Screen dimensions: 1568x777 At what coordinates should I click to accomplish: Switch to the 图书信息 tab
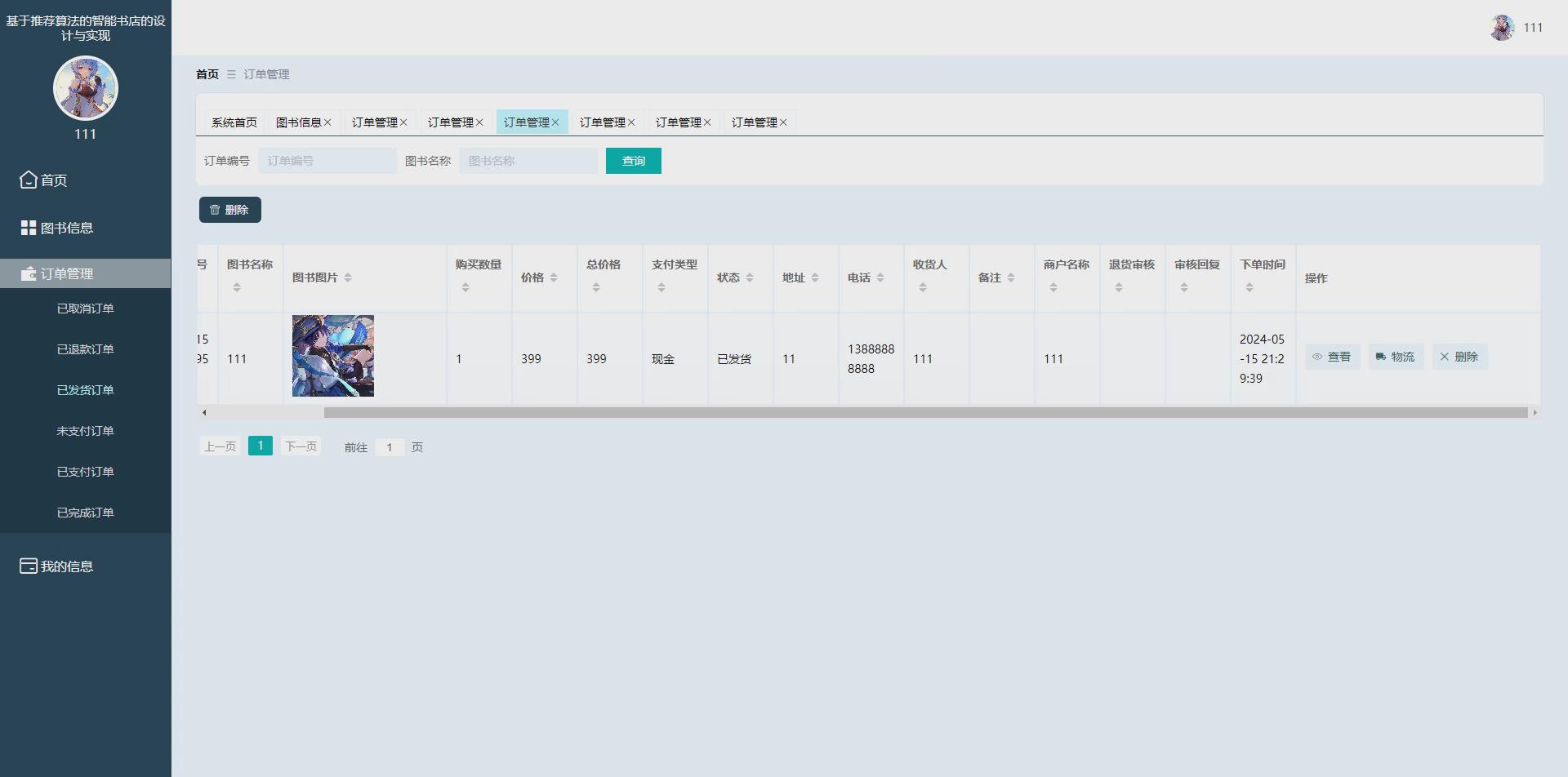[x=299, y=122]
